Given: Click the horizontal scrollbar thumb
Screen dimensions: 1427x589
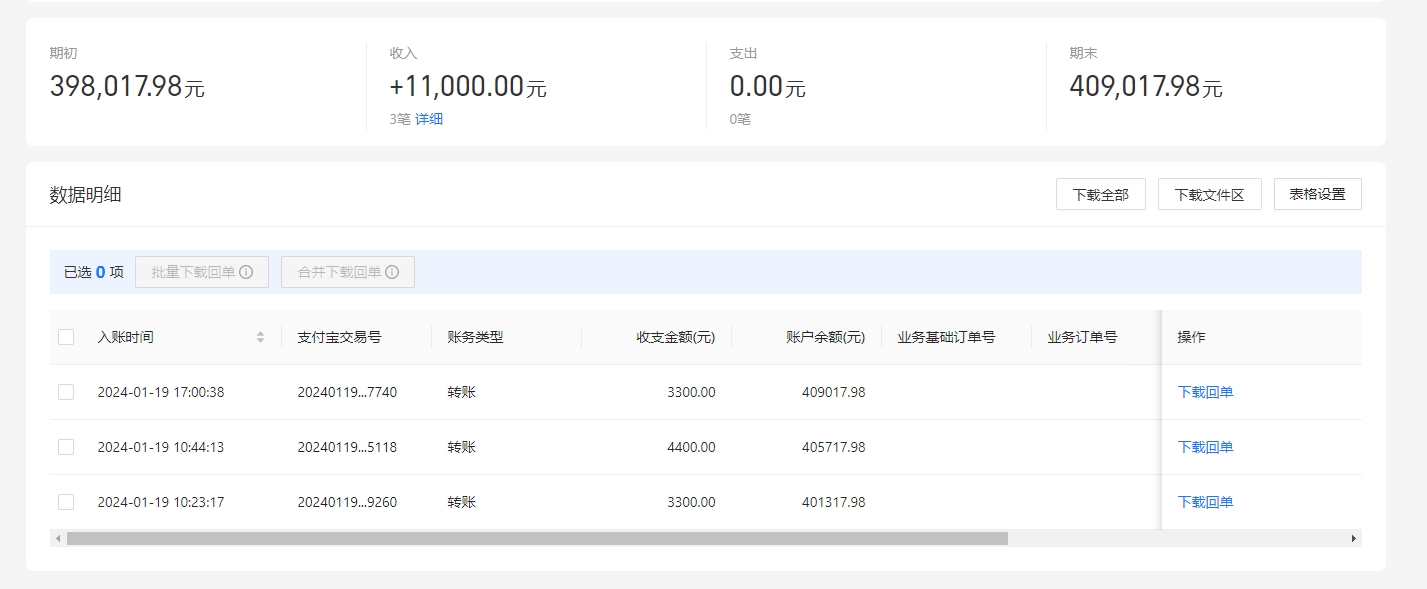Looking at the screenshot, I should [x=537, y=538].
